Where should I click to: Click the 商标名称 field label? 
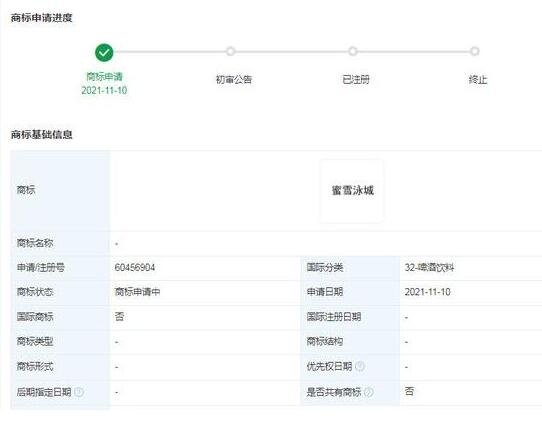click(x=35, y=243)
